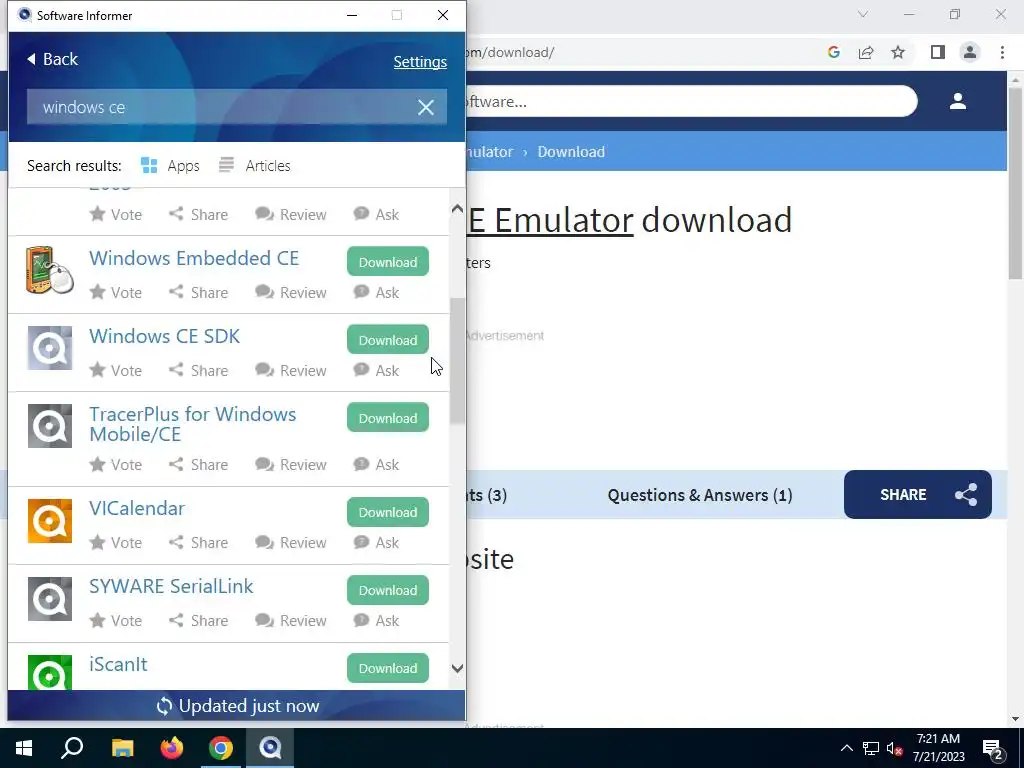Open the iScanIt title link

pyautogui.click(x=118, y=664)
